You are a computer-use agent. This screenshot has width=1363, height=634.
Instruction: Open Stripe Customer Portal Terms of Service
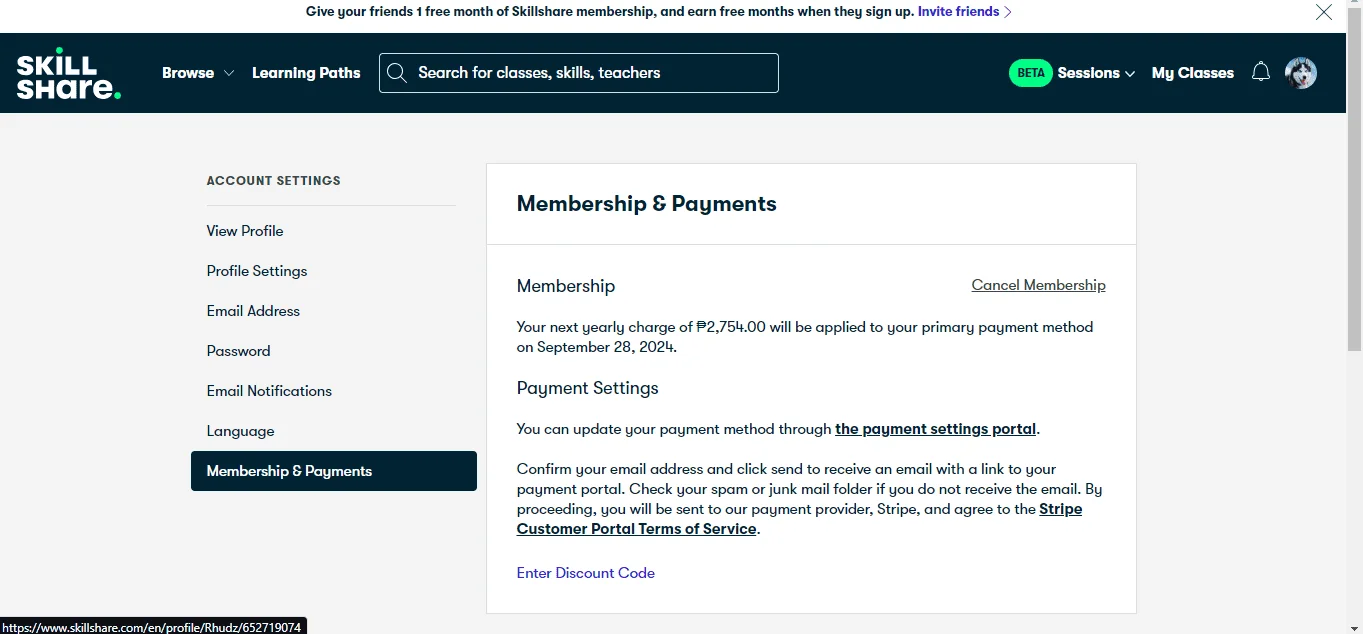coord(799,519)
